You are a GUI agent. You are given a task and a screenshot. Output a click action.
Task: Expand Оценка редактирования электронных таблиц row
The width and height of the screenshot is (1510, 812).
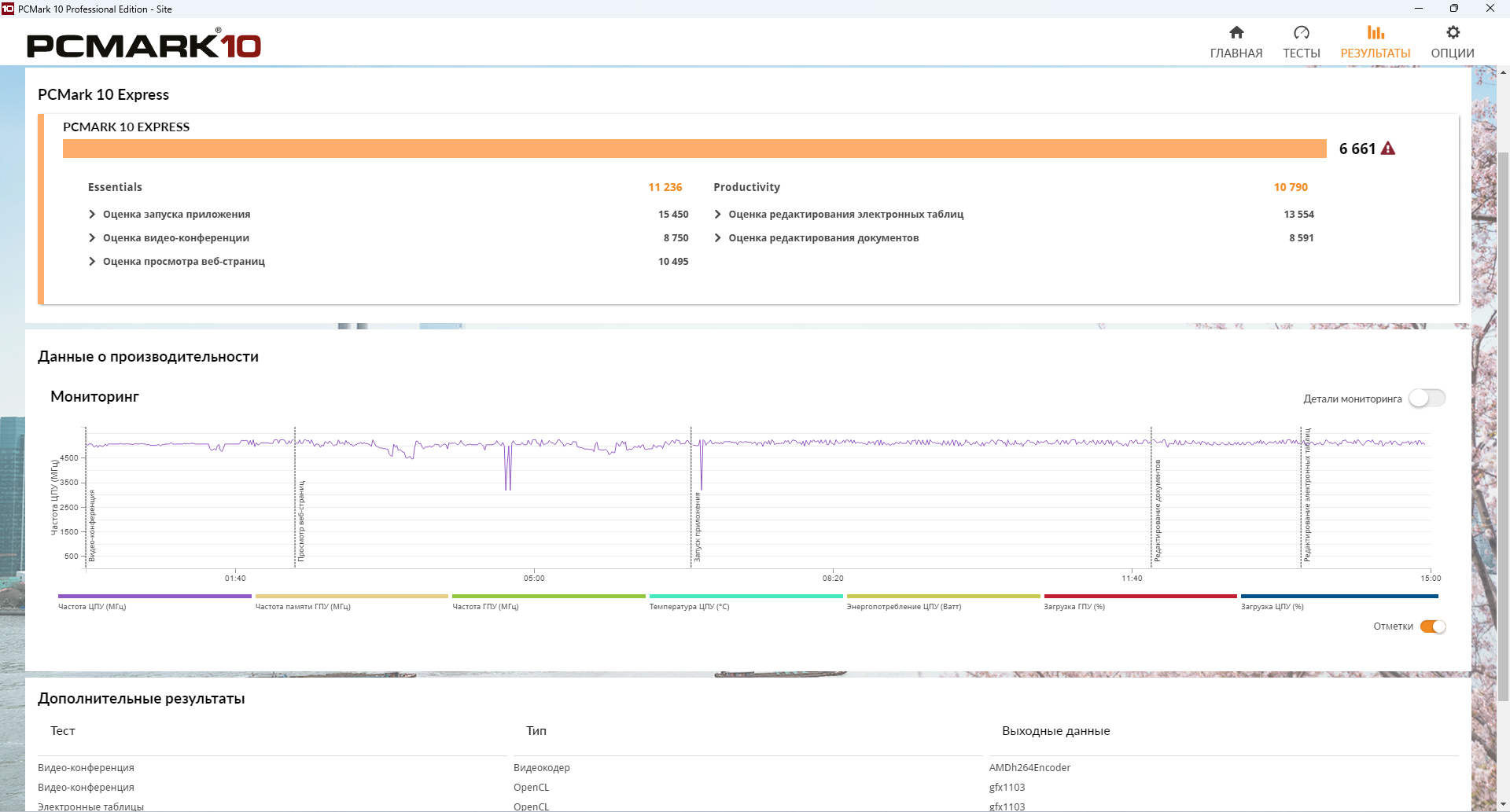click(717, 215)
